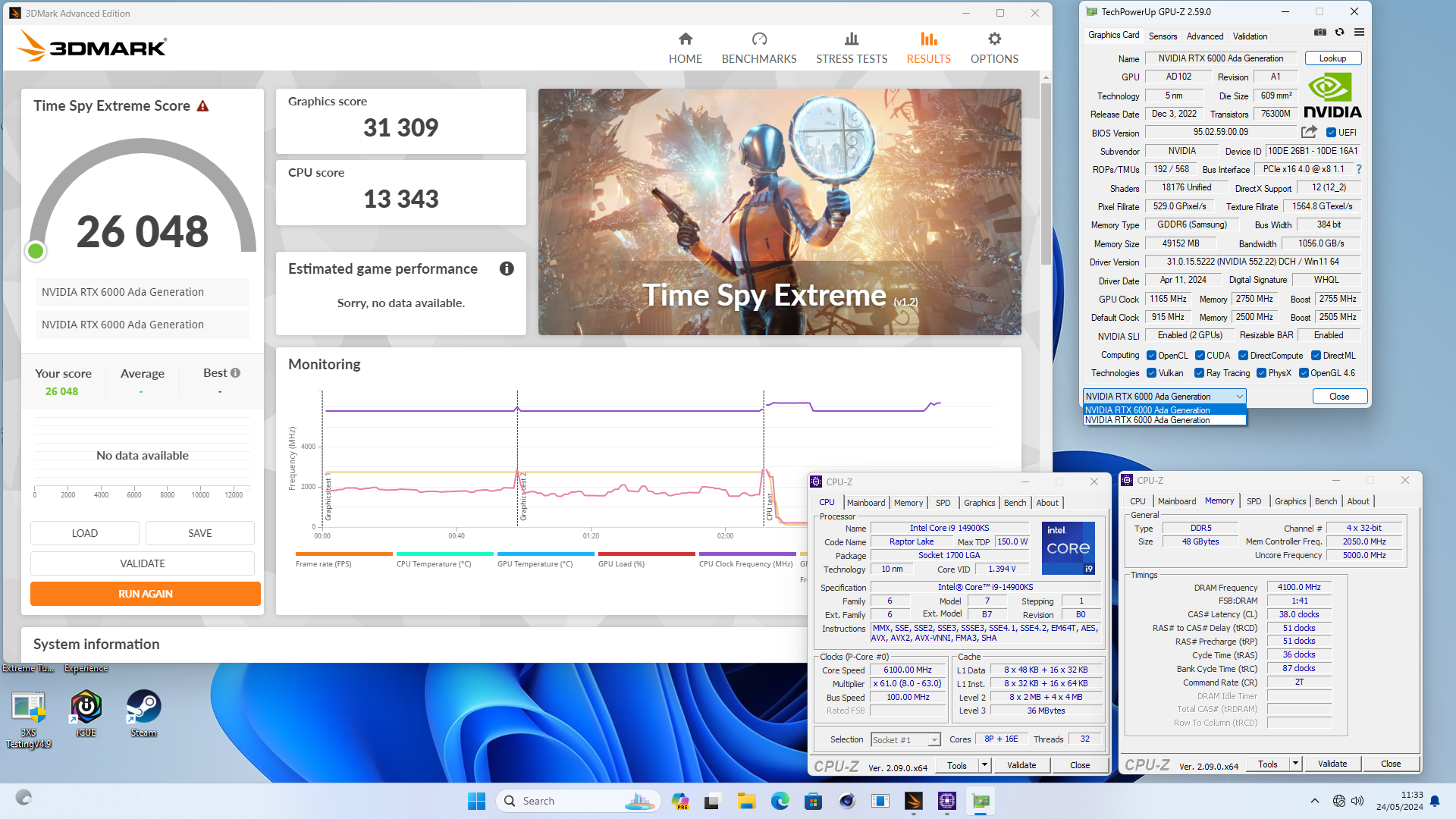
Task: Open info icon for Estimated game performance
Action: point(507,268)
